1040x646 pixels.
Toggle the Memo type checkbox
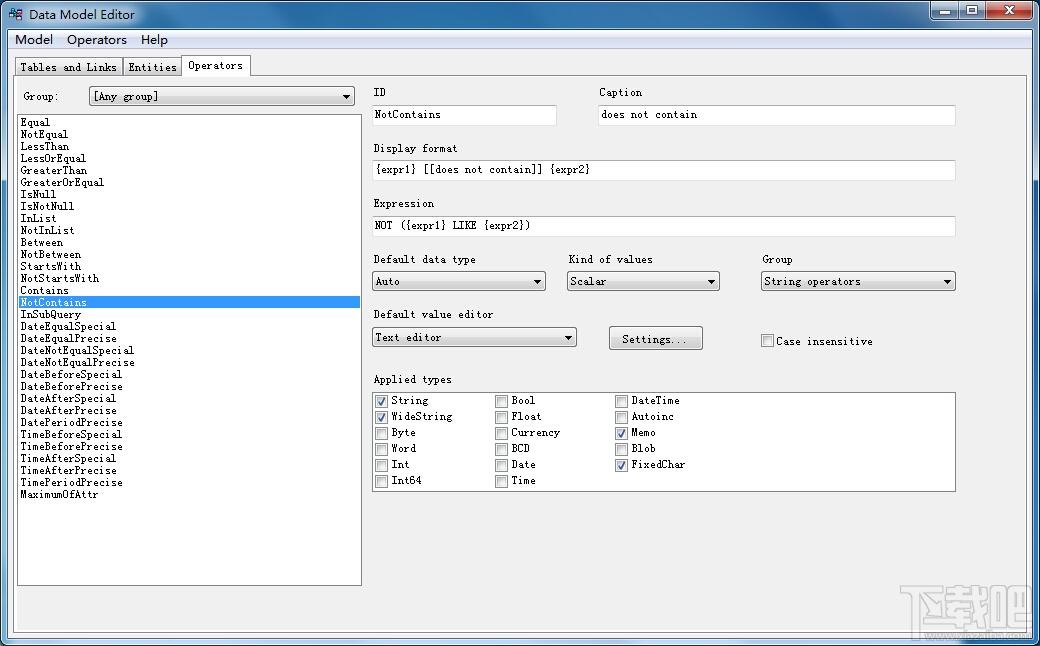622,433
